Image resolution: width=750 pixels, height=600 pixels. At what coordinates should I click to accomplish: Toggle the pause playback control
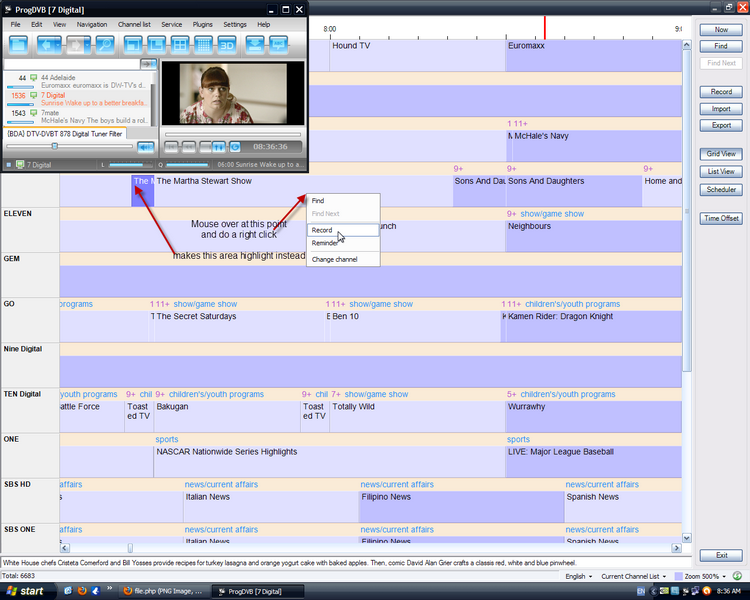pos(218,148)
